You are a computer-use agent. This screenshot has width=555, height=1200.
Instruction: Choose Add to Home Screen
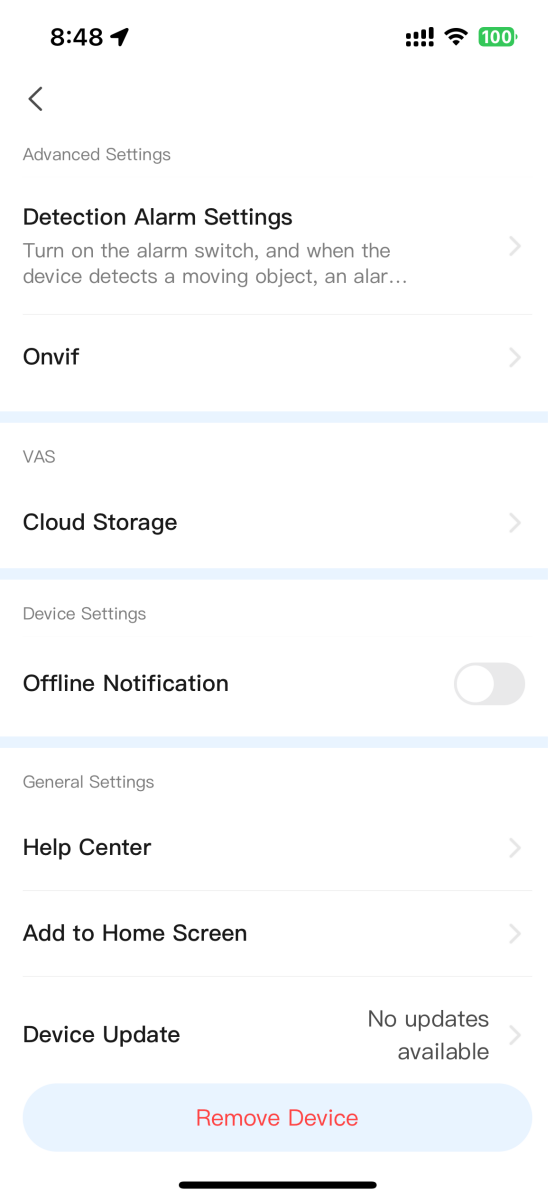click(277, 934)
